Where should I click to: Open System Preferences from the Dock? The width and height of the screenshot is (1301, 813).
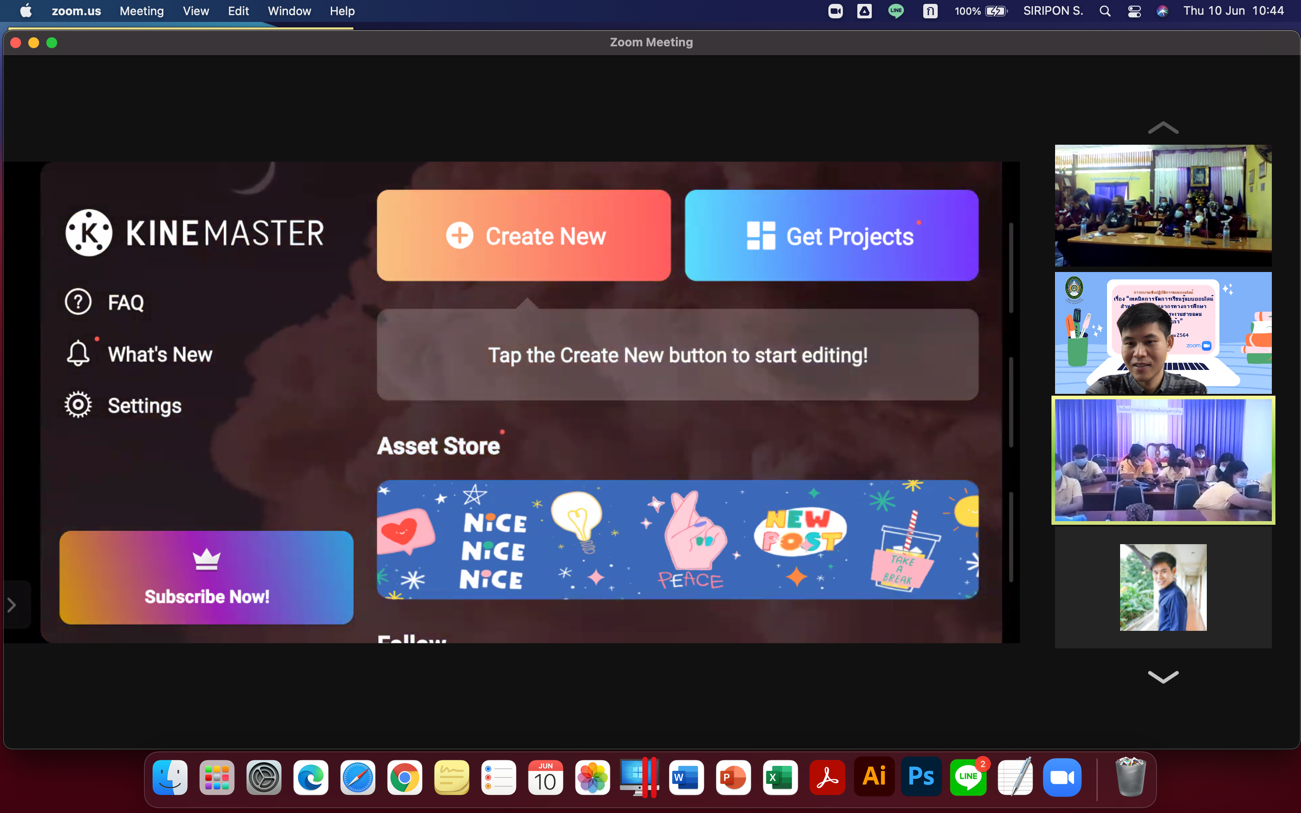pyautogui.click(x=264, y=778)
